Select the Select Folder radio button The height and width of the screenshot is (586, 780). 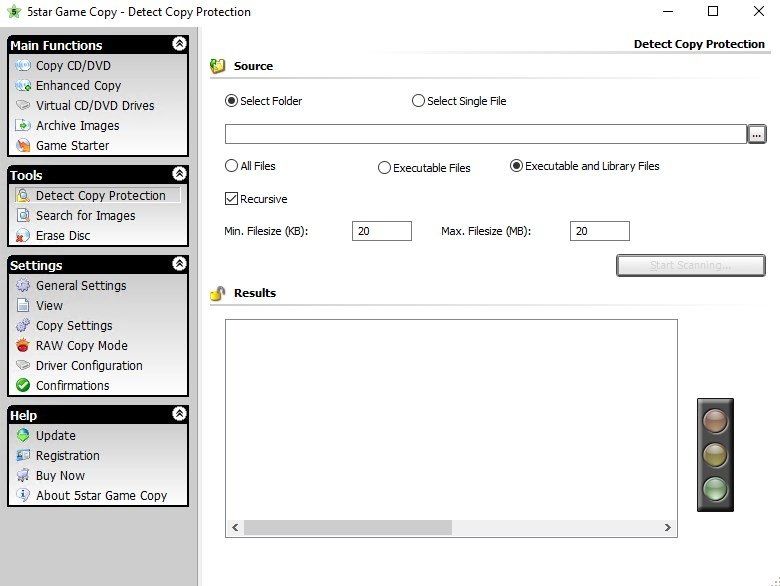pyautogui.click(x=231, y=101)
